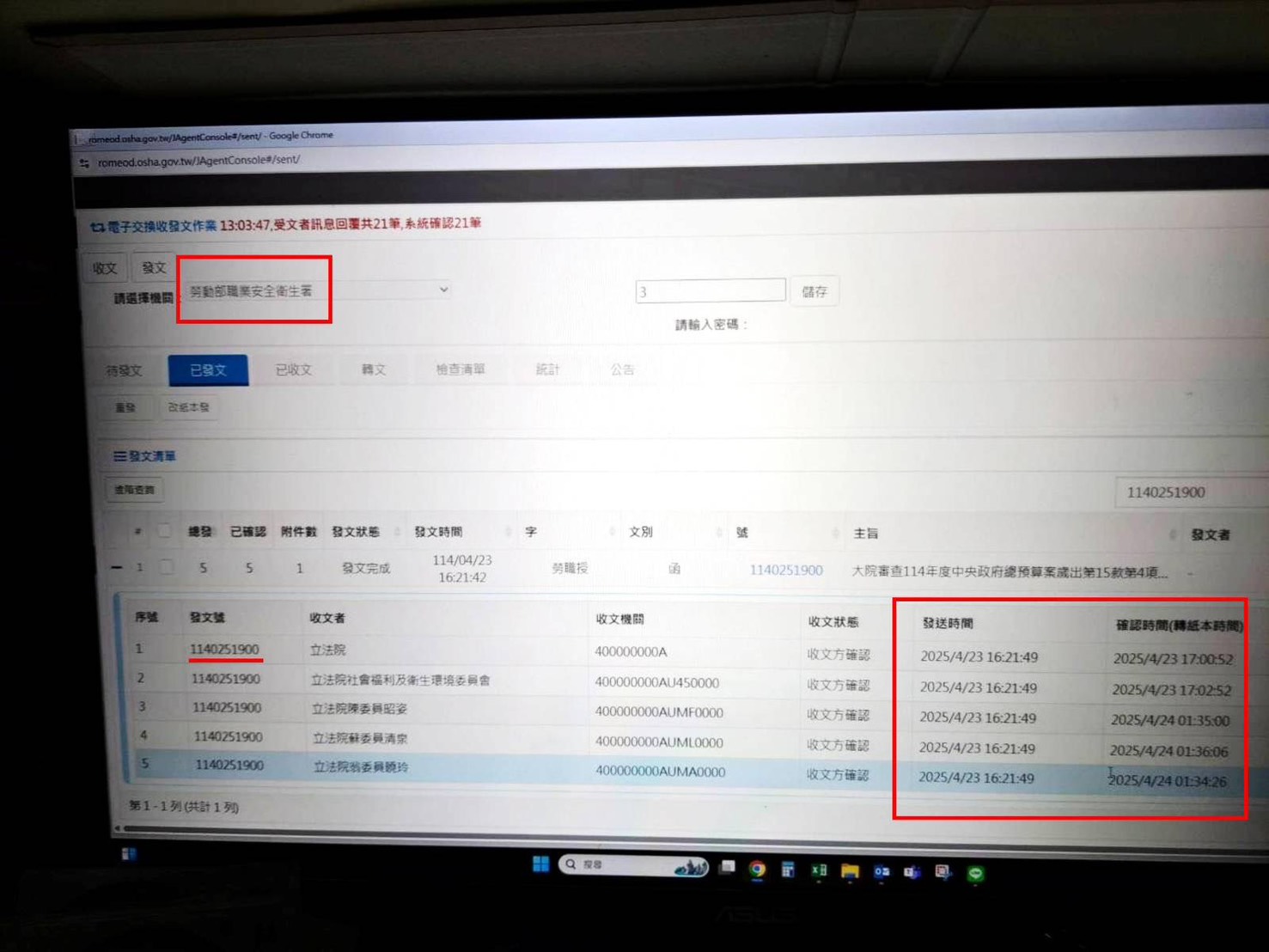Screen dimensions: 1269x952
Task: Open document number link 1140251900
Action: (x=785, y=570)
